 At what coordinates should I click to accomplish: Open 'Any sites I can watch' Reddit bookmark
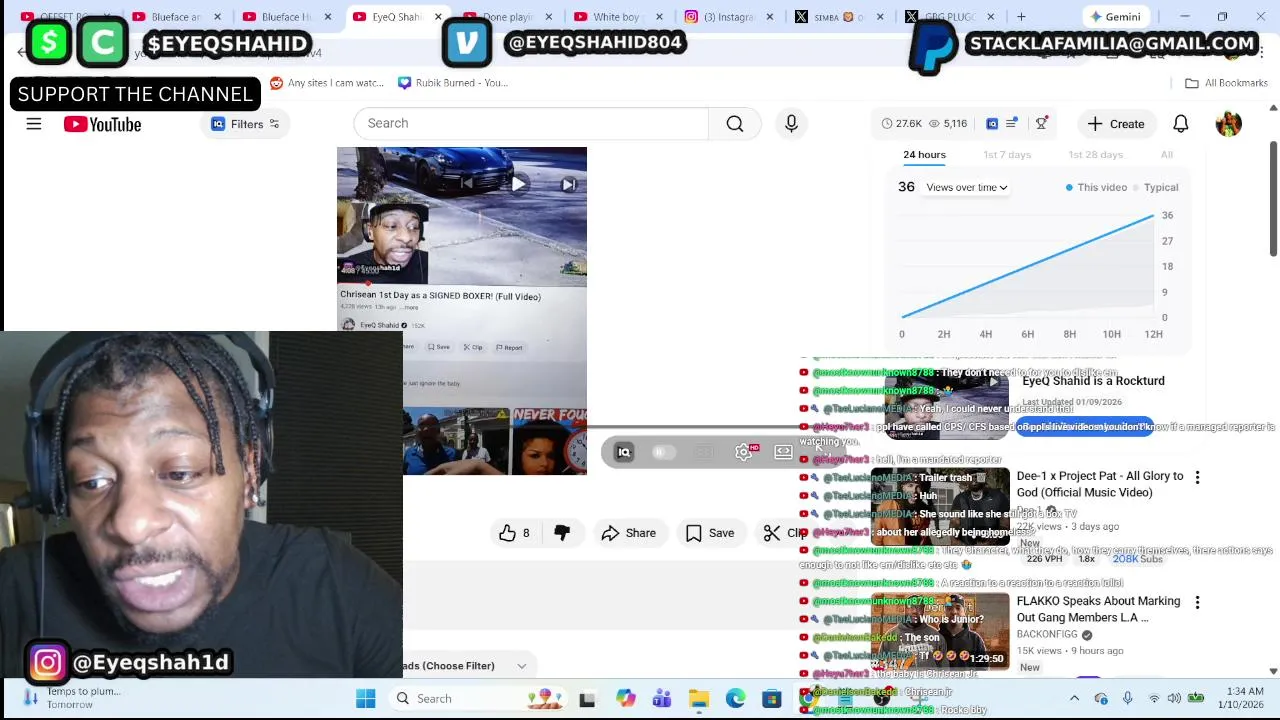327,83
